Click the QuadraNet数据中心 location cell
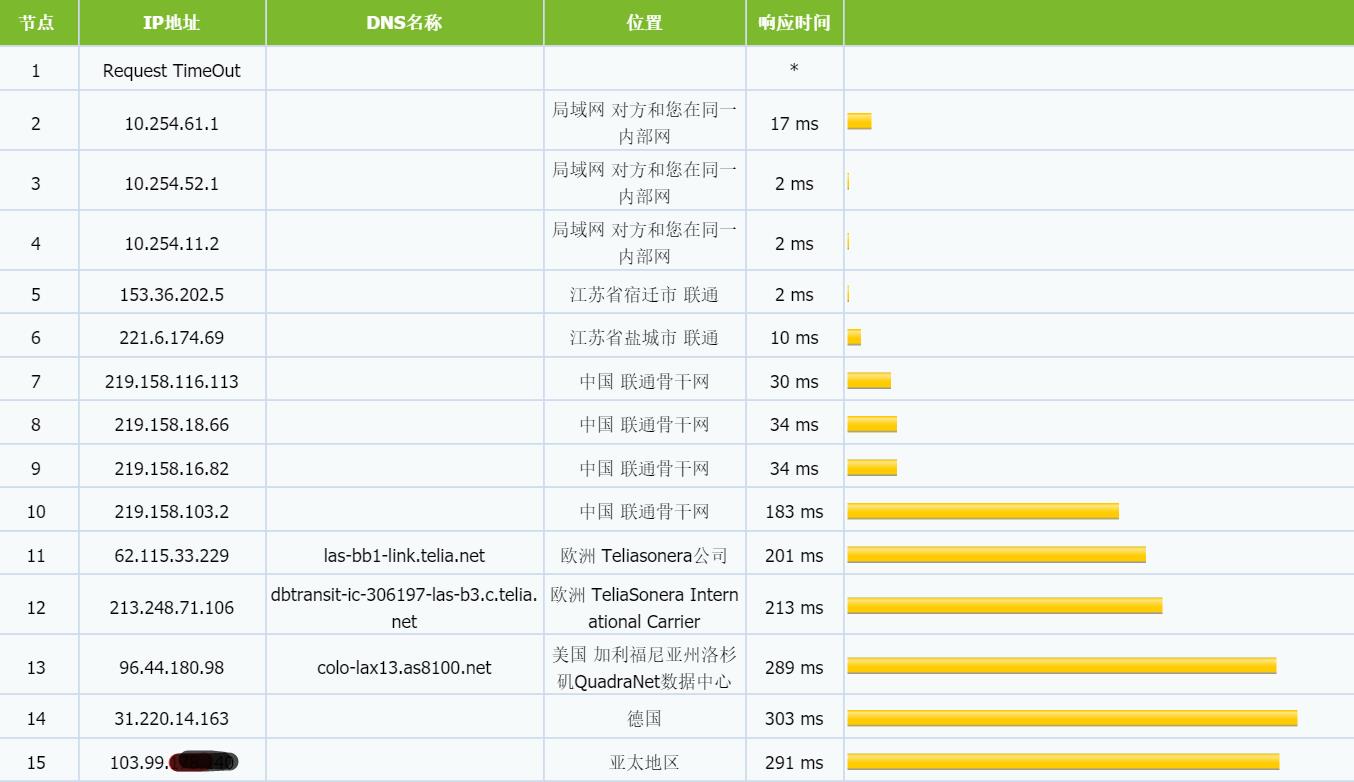The image size is (1354, 782). coord(645,668)
